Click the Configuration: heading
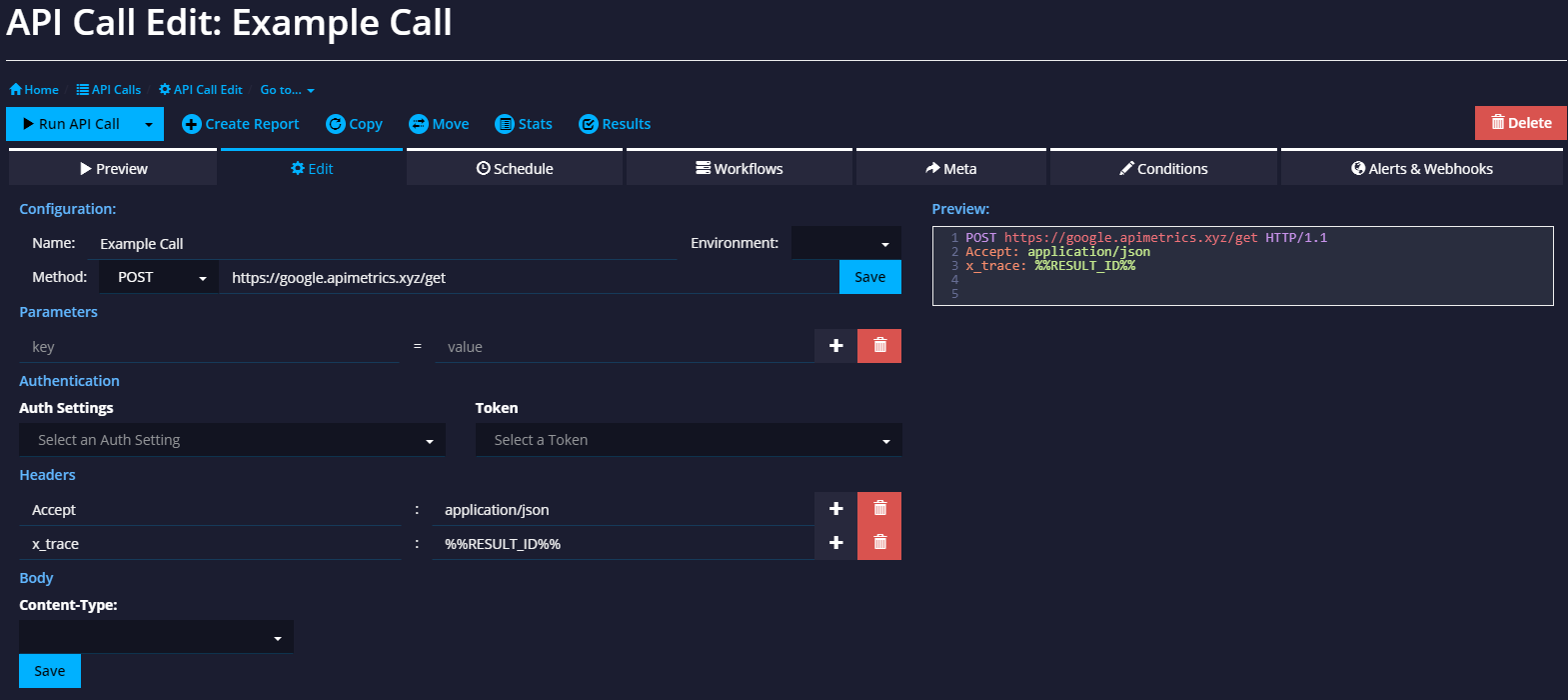The height and width of the screenshot is (700, 1568). (68, 209)
